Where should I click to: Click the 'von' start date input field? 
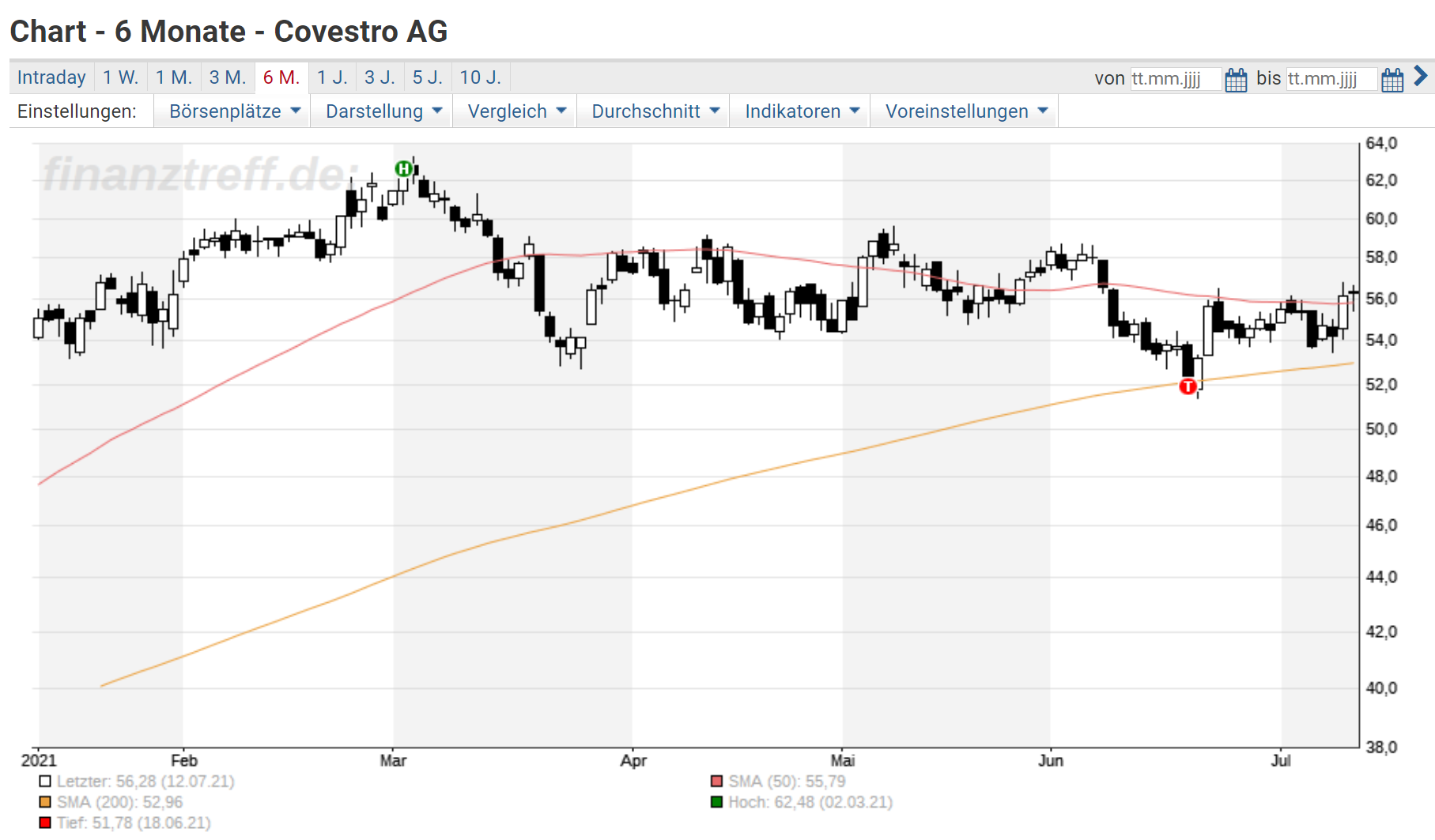click(1175, 78)
